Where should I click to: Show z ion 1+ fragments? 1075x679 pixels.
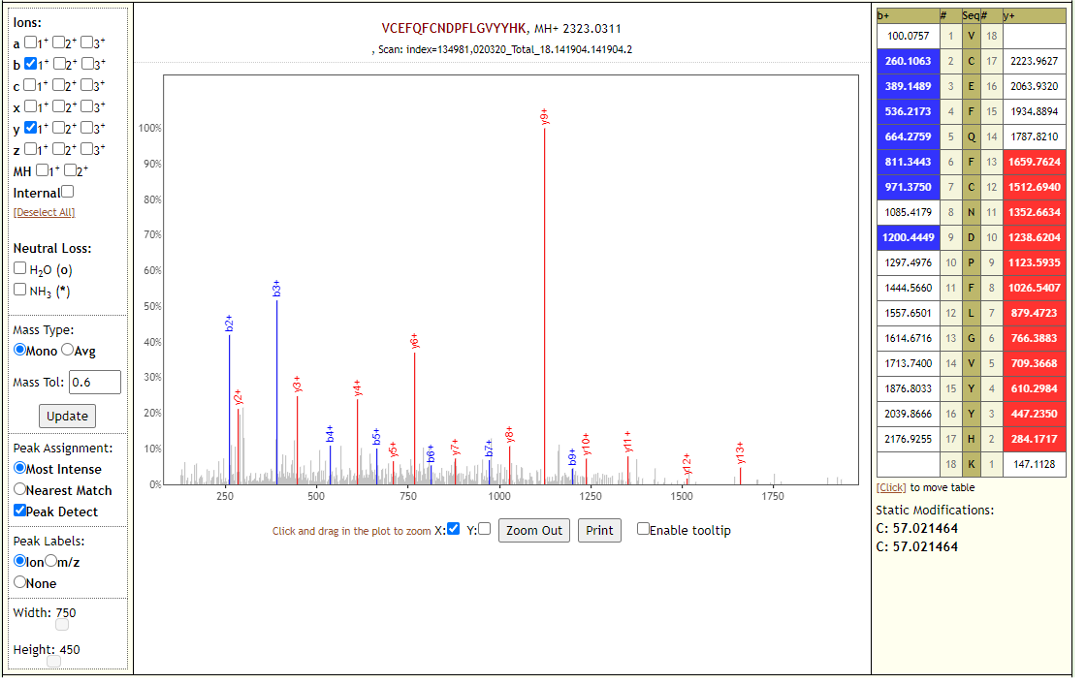(30, 149)
